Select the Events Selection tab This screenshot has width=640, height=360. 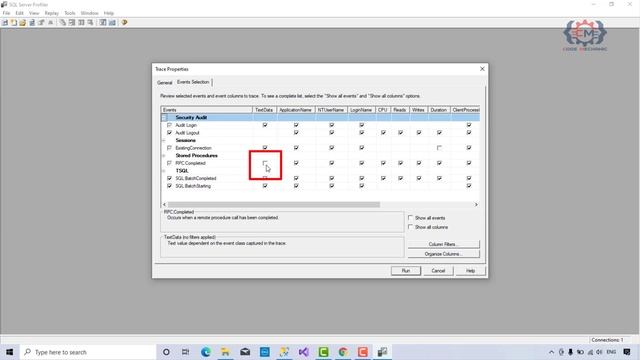pyautogui.click(x=193, y=82)
